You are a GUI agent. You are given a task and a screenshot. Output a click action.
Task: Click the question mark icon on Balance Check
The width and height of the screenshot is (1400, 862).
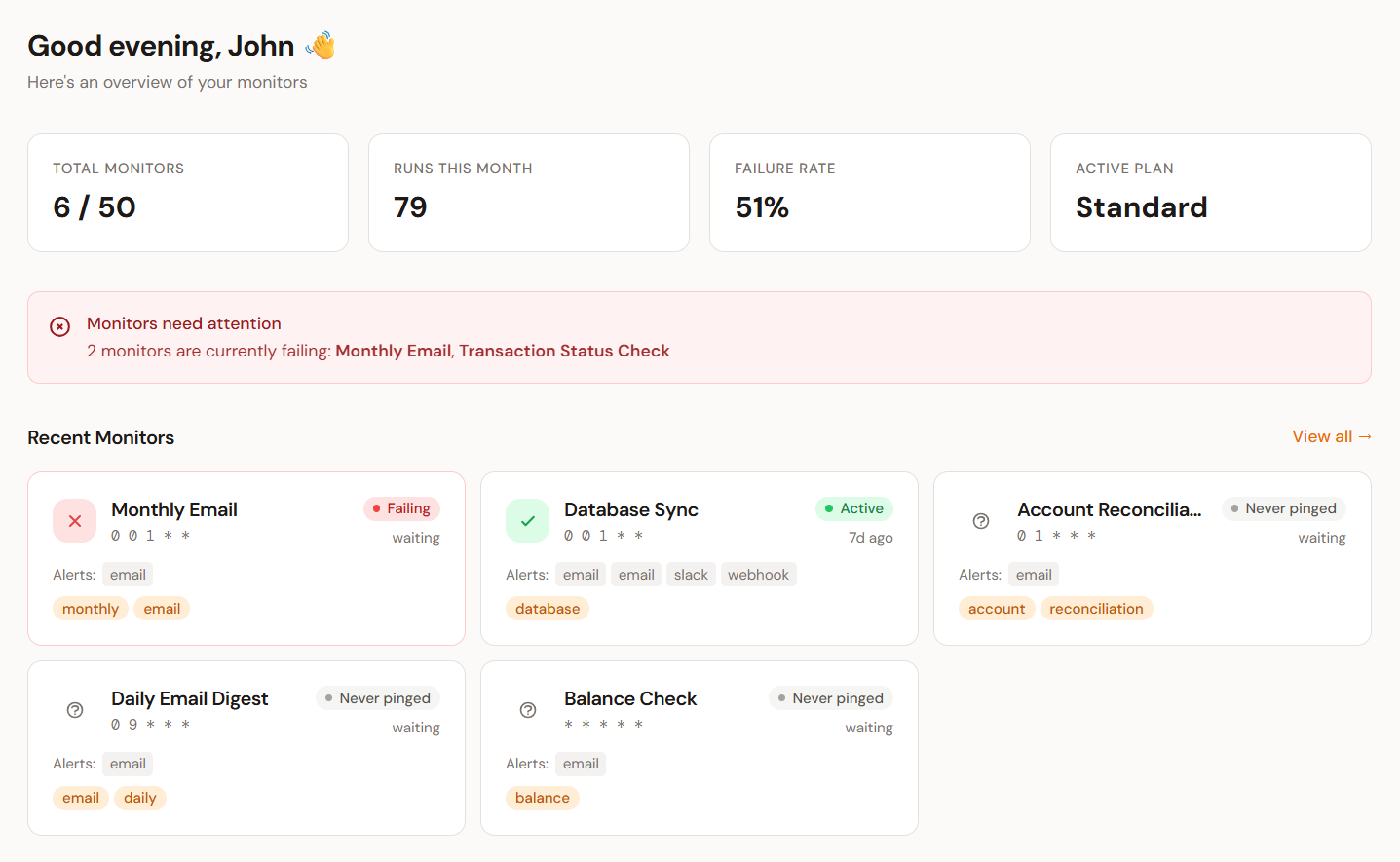coord(527,709)
